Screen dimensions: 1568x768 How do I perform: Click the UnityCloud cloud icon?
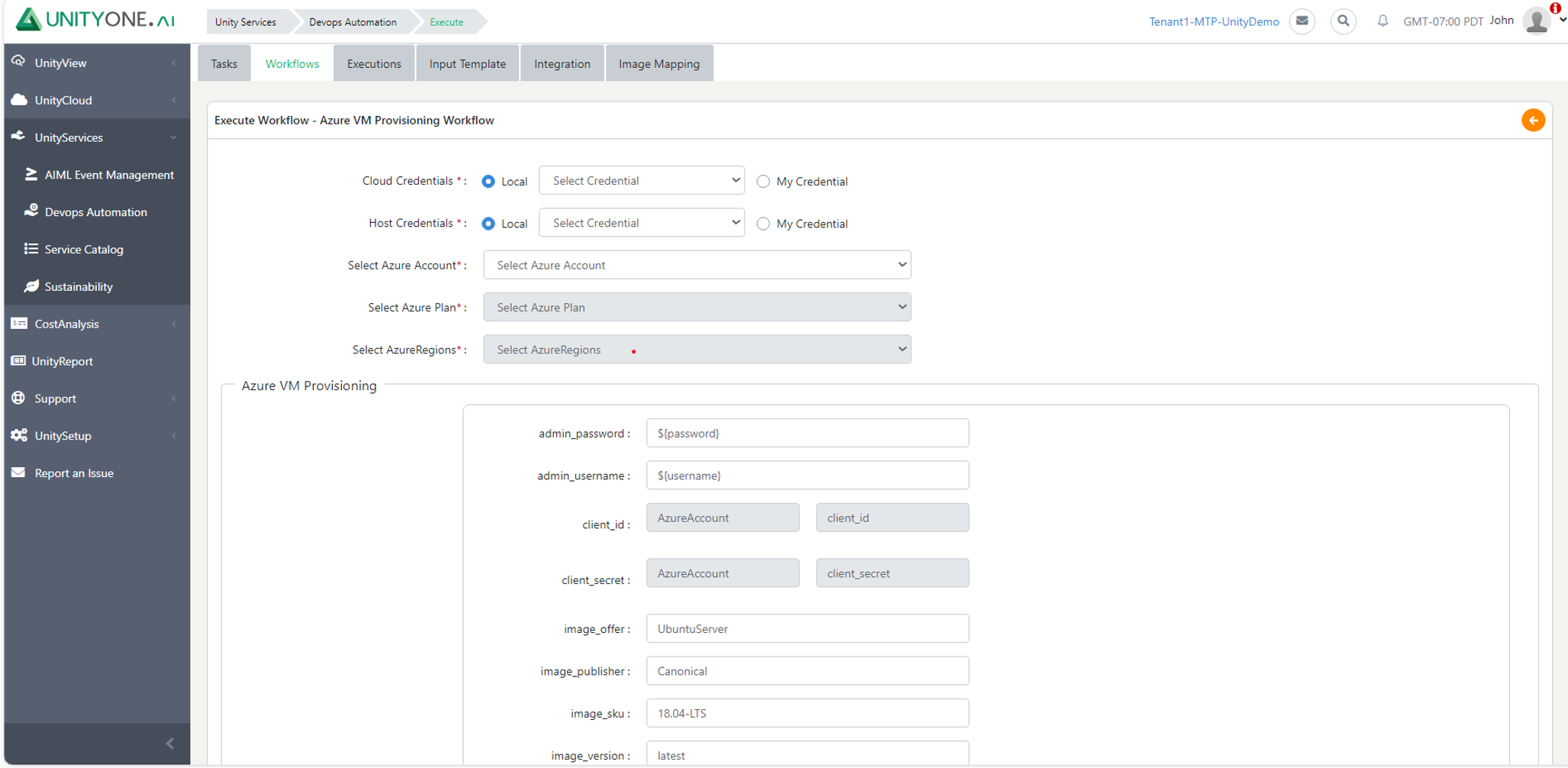point(19,100)
